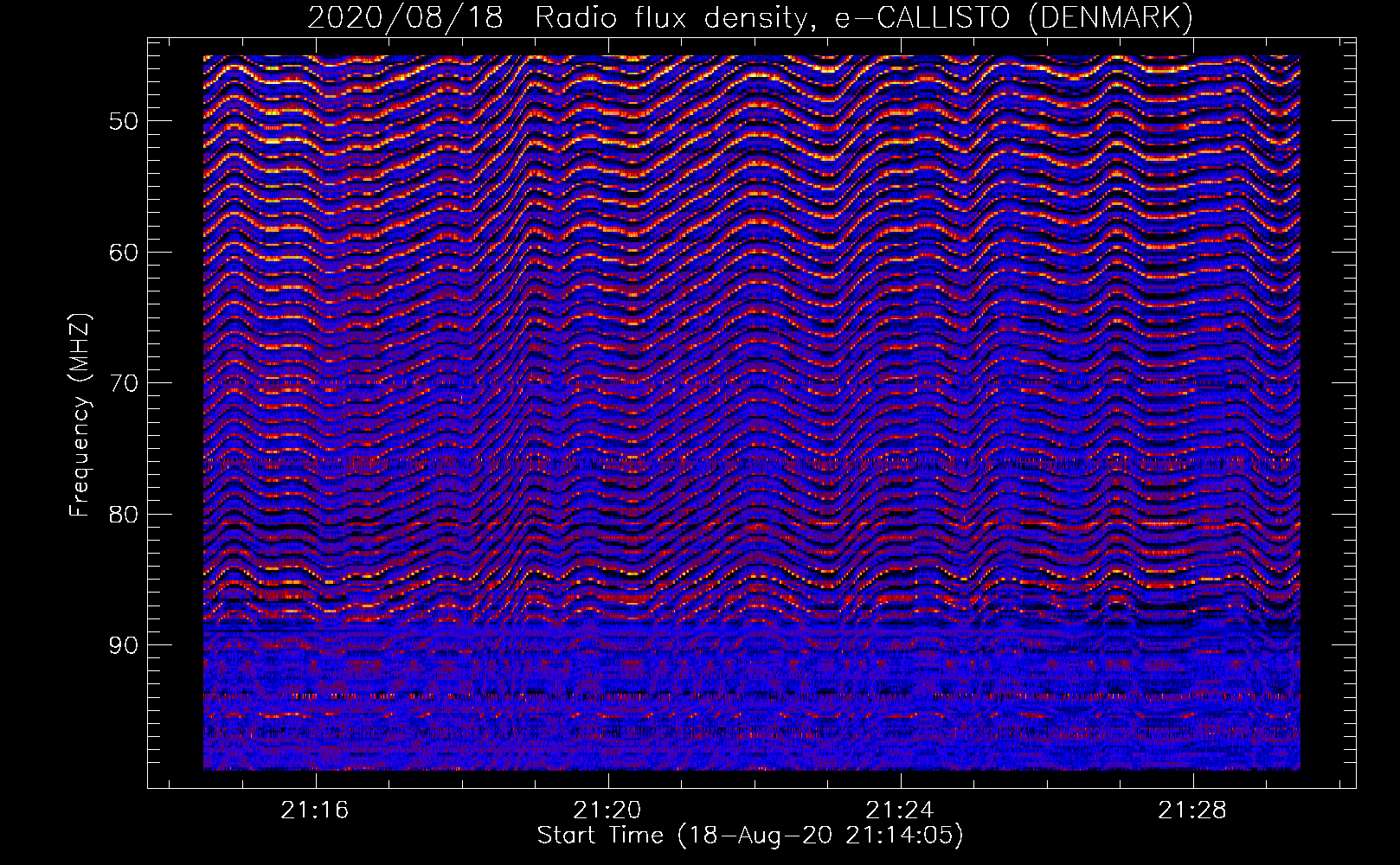Click the 'e-CALLISTO (DENMARK)' title text
This screenshot has height=865, width=1400.
1013,17
